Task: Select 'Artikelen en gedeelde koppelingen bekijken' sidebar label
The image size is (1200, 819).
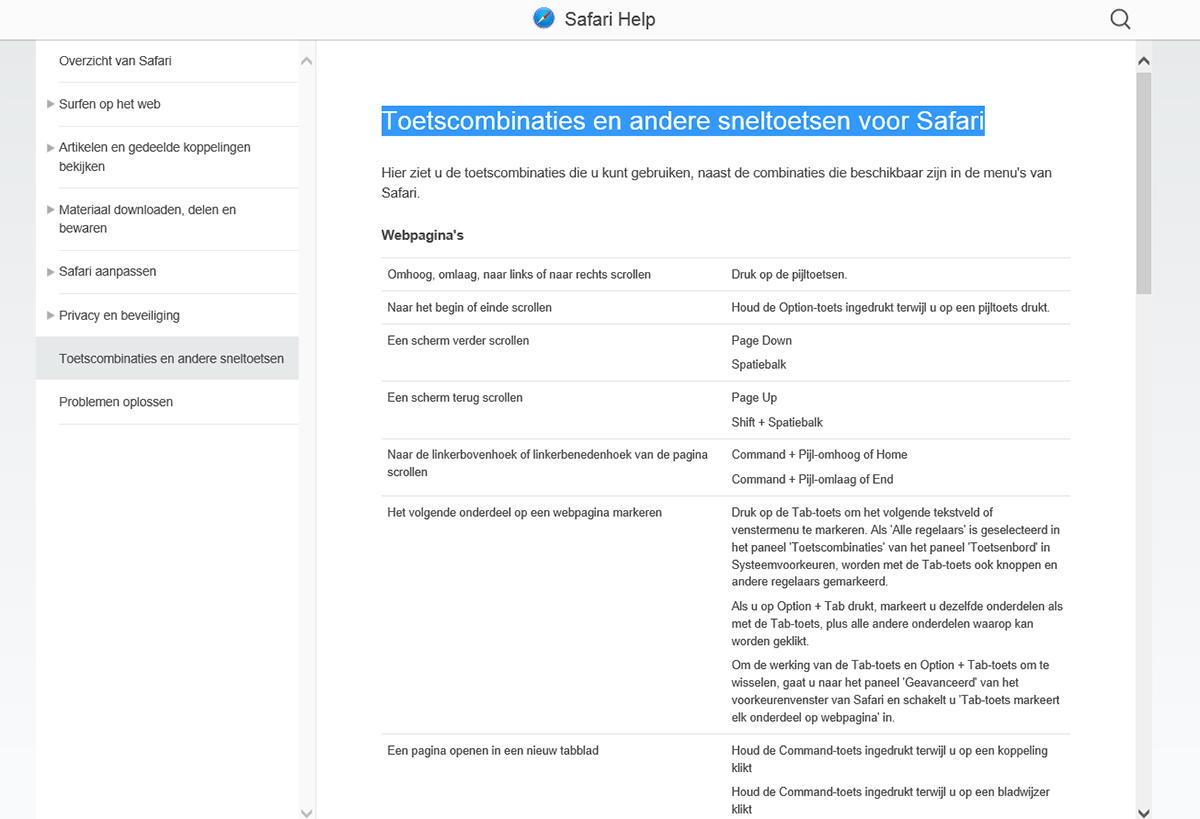Action: 155,157
